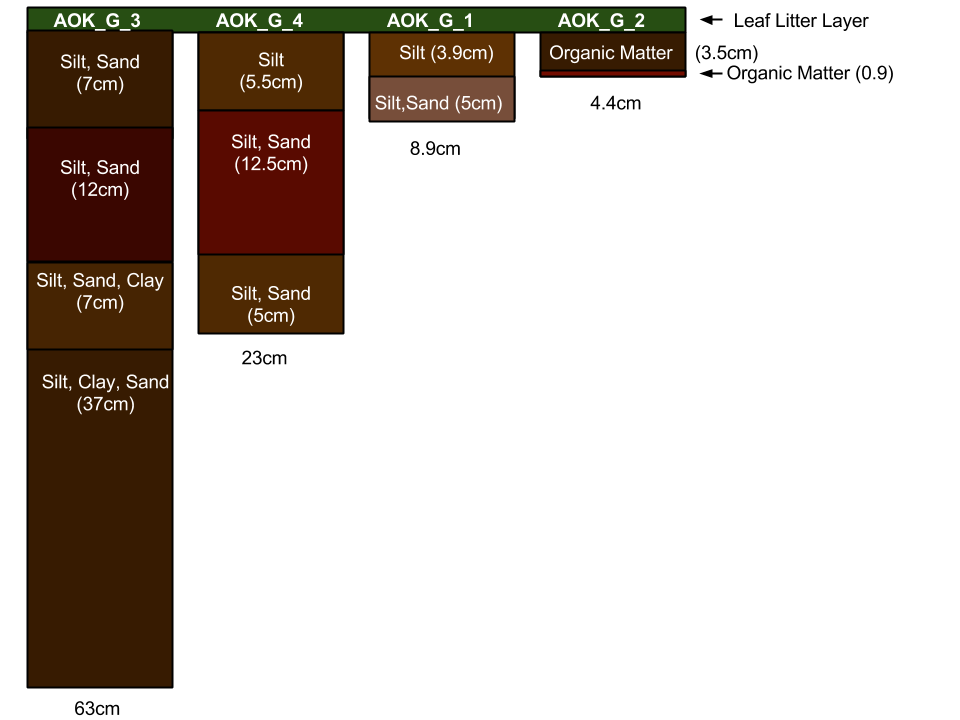The image size is (960, 720).
Task: Click the "(12.5cm)" thickness text
Action: (271, 164)
